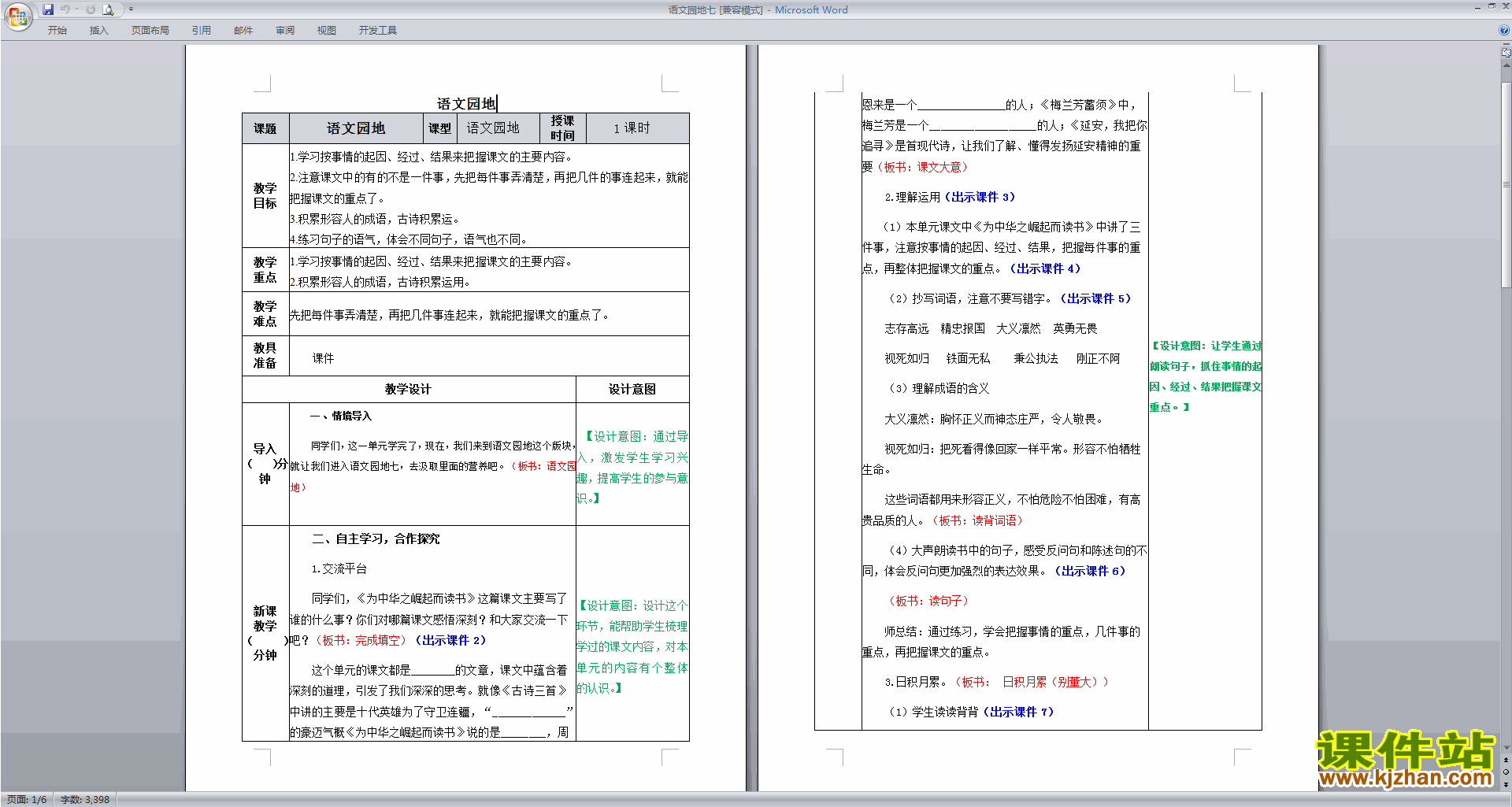Click the 教具准备 row label

(x=265, y=356)
